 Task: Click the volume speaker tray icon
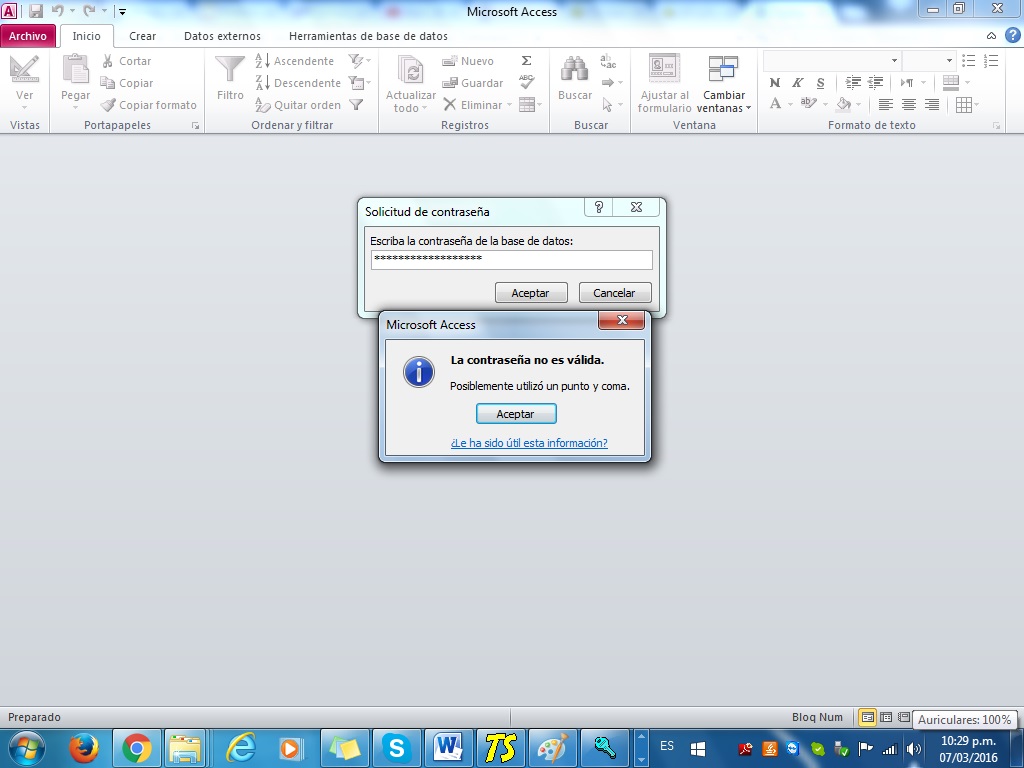[914, 749]
